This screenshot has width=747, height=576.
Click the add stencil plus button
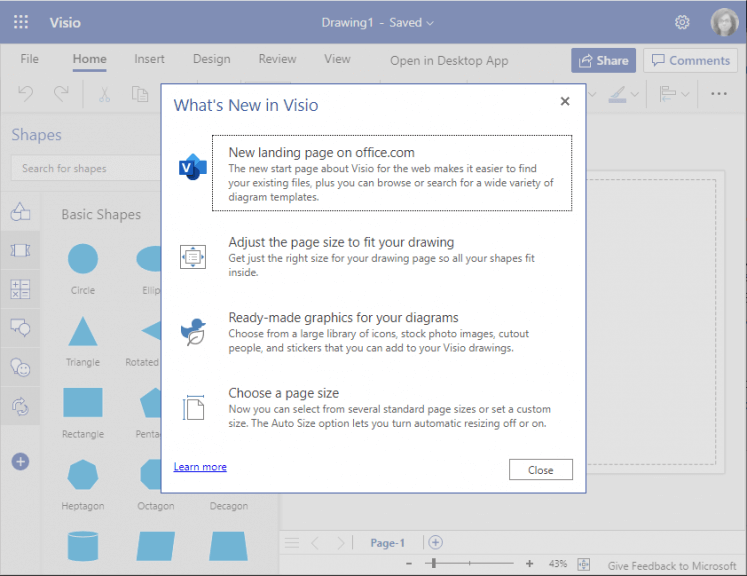[20, 461]
